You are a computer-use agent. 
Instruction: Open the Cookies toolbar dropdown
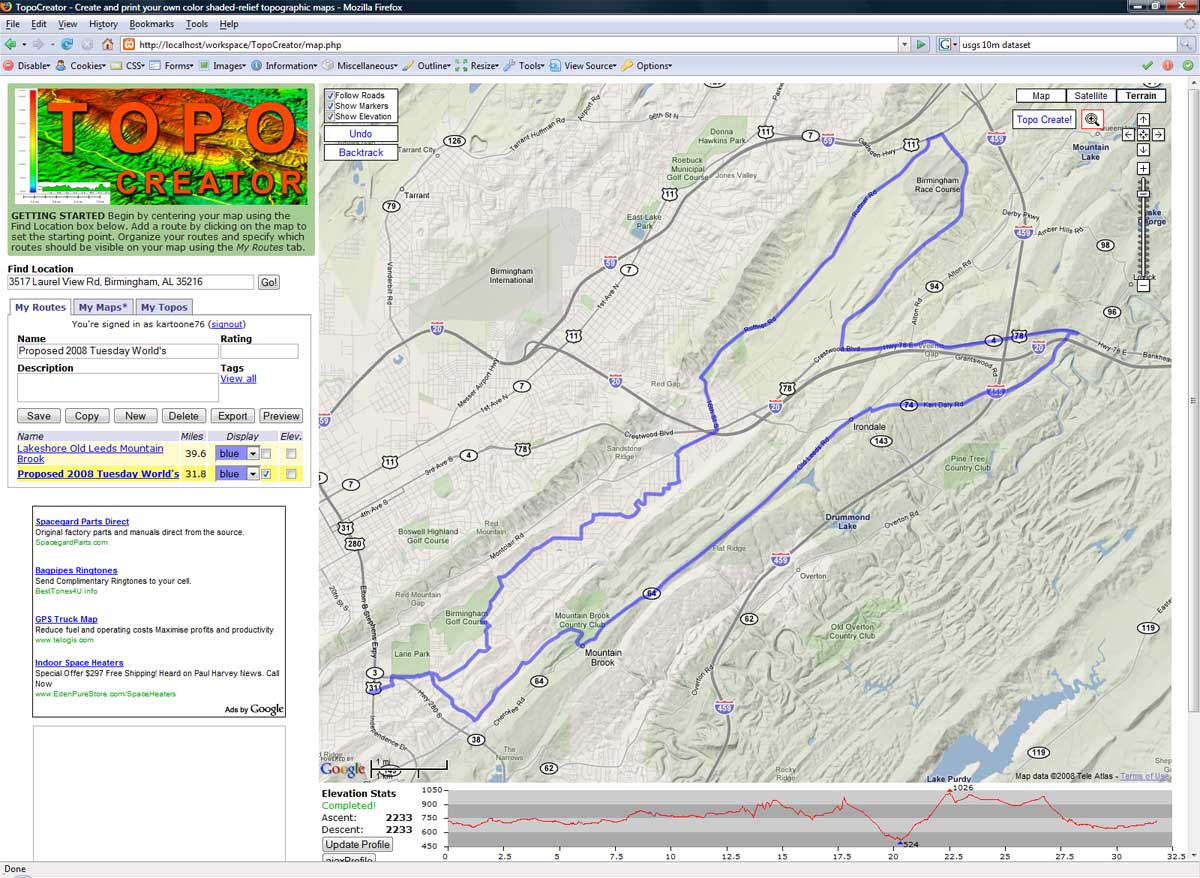(x=82, y=65)
